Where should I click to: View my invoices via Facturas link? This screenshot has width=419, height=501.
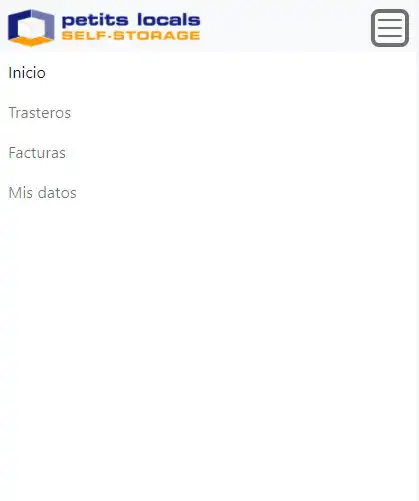[x=37, y=153]
